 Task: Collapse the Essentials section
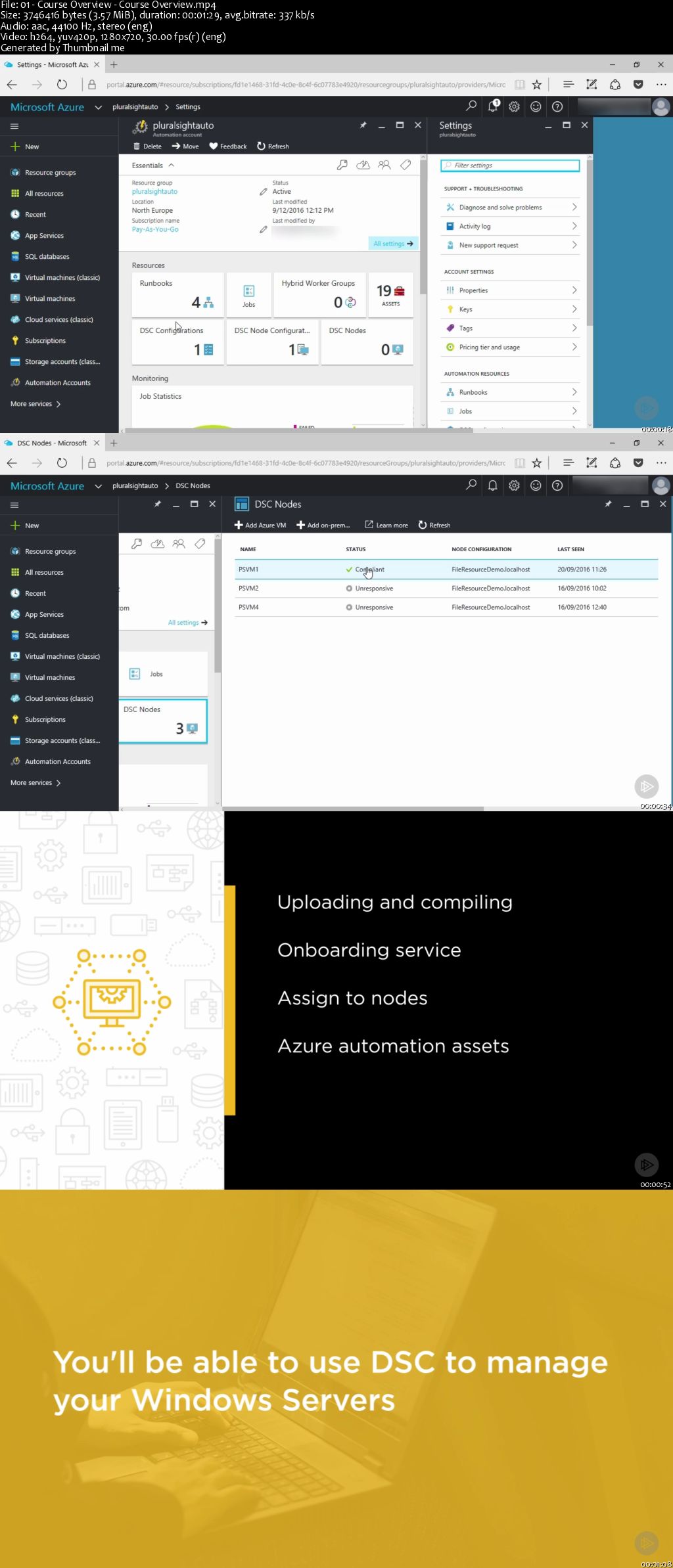pyautogui.click(x=171, y=166)
